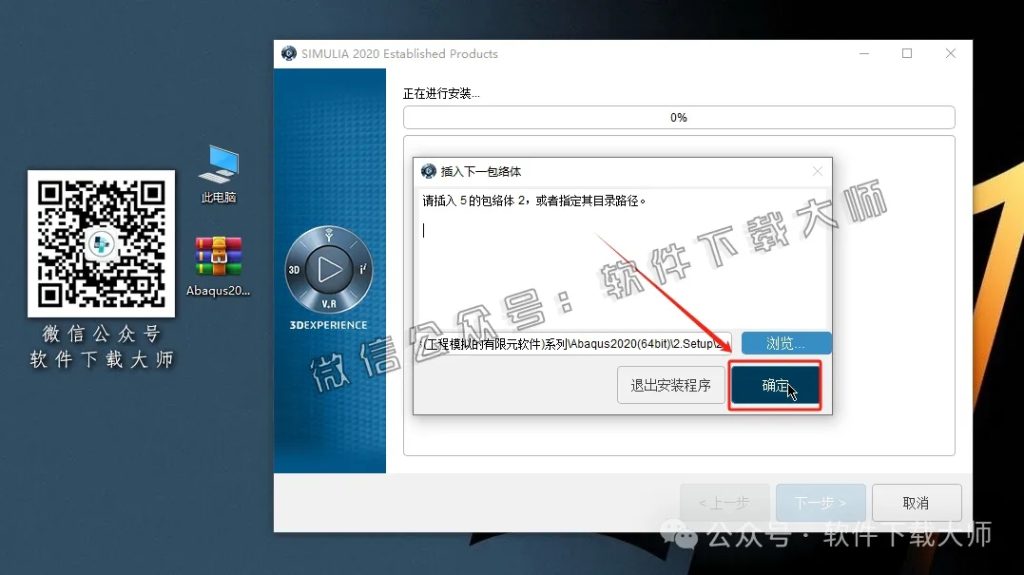1024x575 pixels.
Task: Close the 插入下一包络体 dialog
Action: click(817, 171)
